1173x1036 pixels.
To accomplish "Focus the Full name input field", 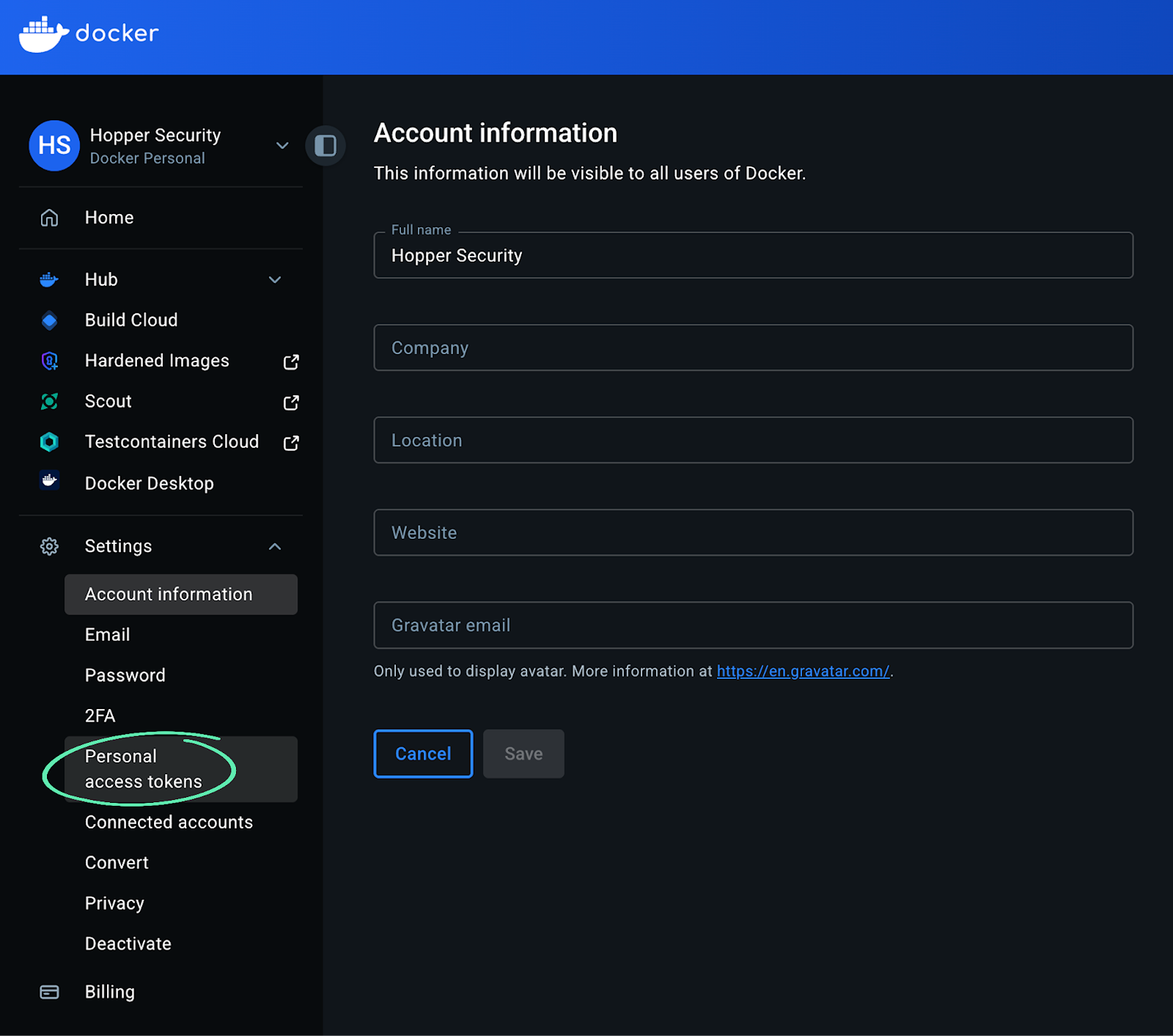I will click(x=754, y=255).
